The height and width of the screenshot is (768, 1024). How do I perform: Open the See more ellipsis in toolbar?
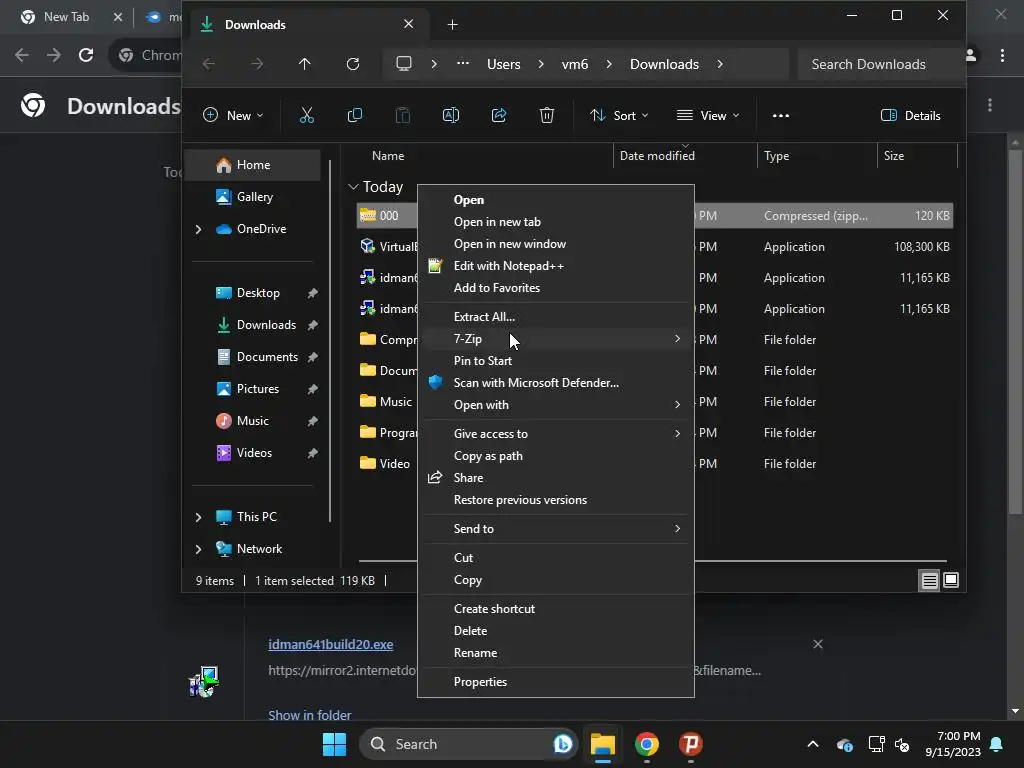point(780,116)
